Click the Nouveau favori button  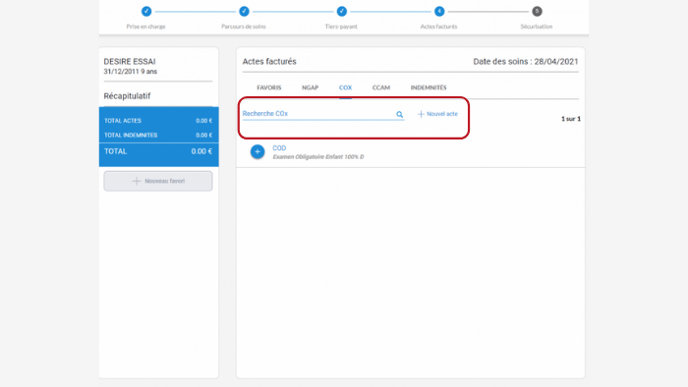point(158,181)
